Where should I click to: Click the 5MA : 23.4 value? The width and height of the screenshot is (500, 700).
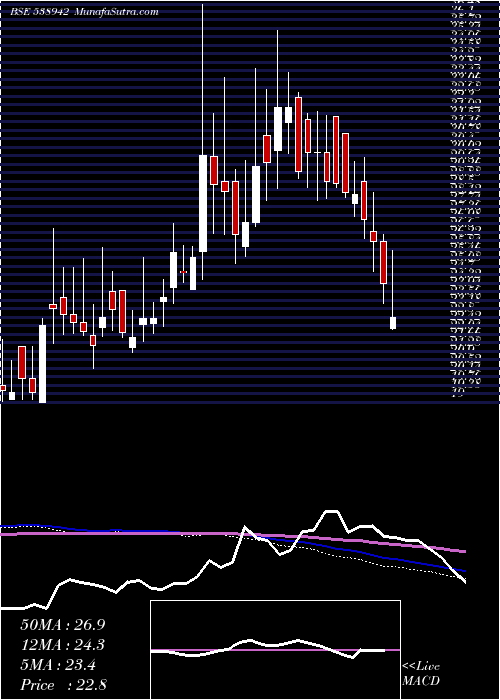tap(58, 665)
